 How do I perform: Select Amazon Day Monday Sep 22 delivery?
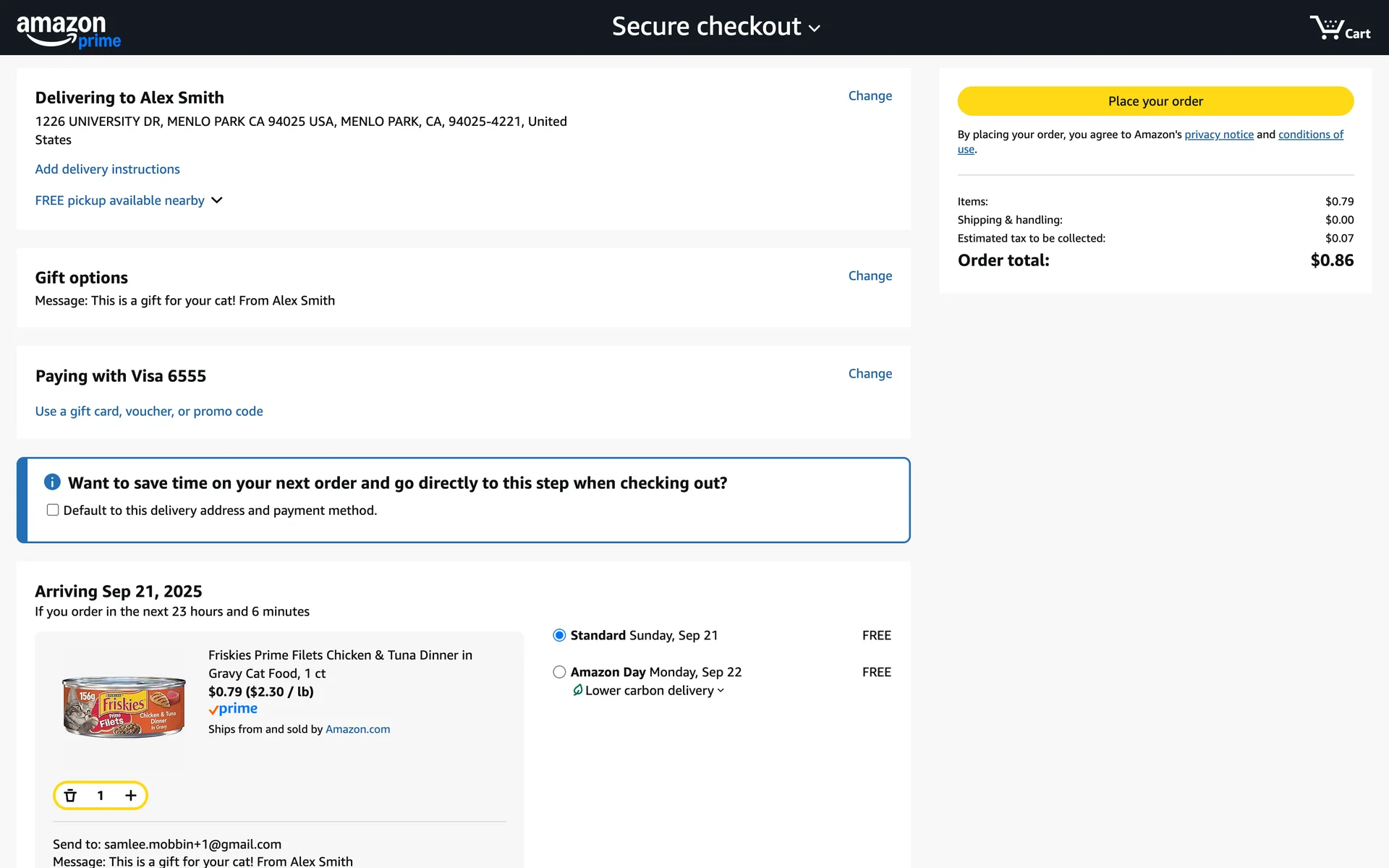(559, 672)
